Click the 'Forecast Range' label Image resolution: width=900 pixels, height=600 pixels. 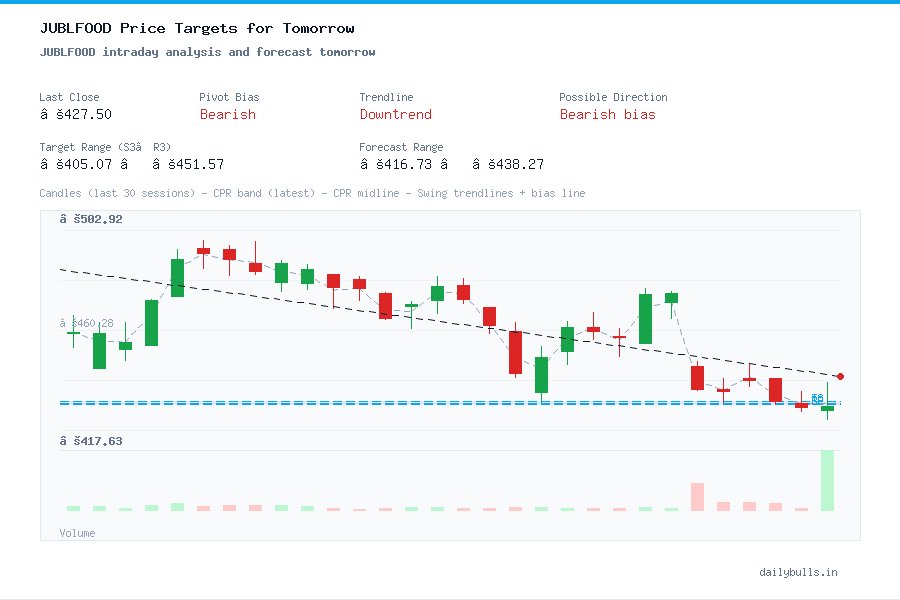[x=401, y=147]
